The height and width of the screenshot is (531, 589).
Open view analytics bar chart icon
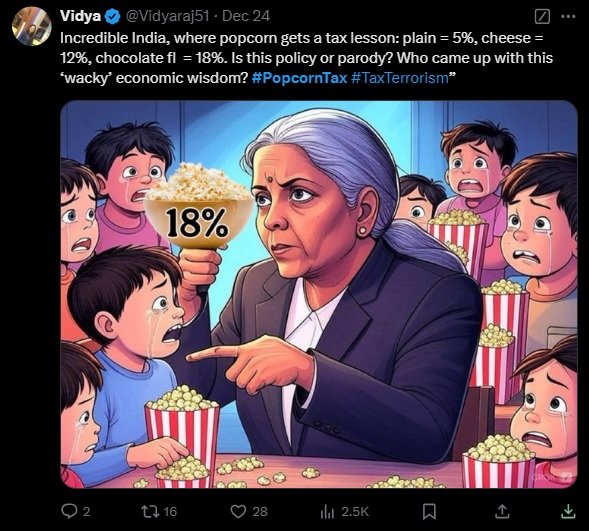coord(327,511)
